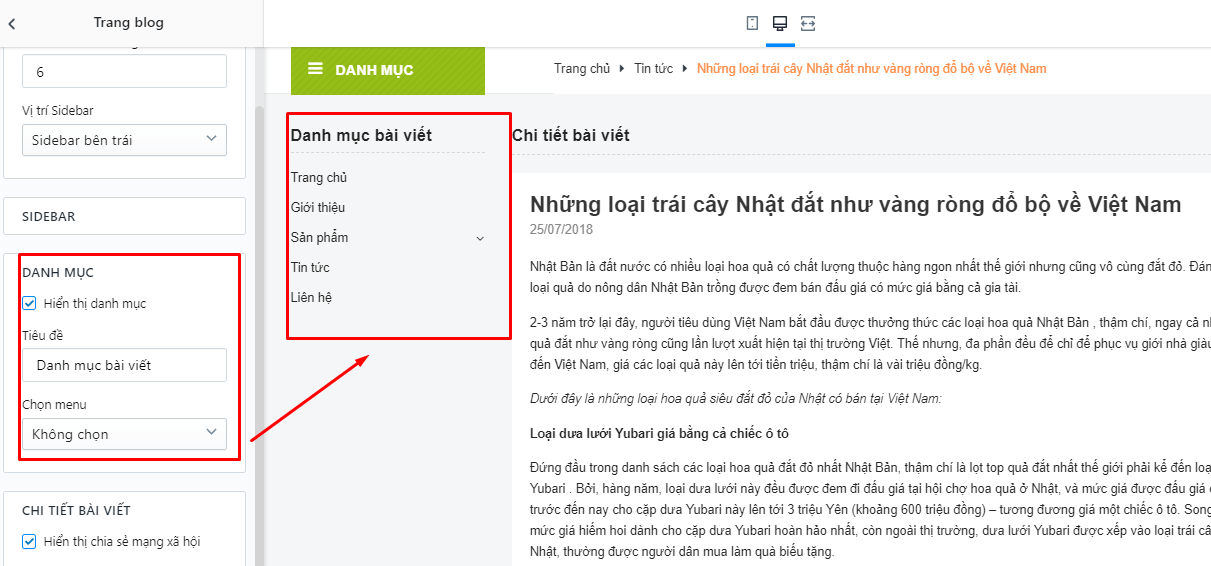Click the article date 25/07/2018
The height and width of the screenshot is (566, 1211).
point(562,229)
